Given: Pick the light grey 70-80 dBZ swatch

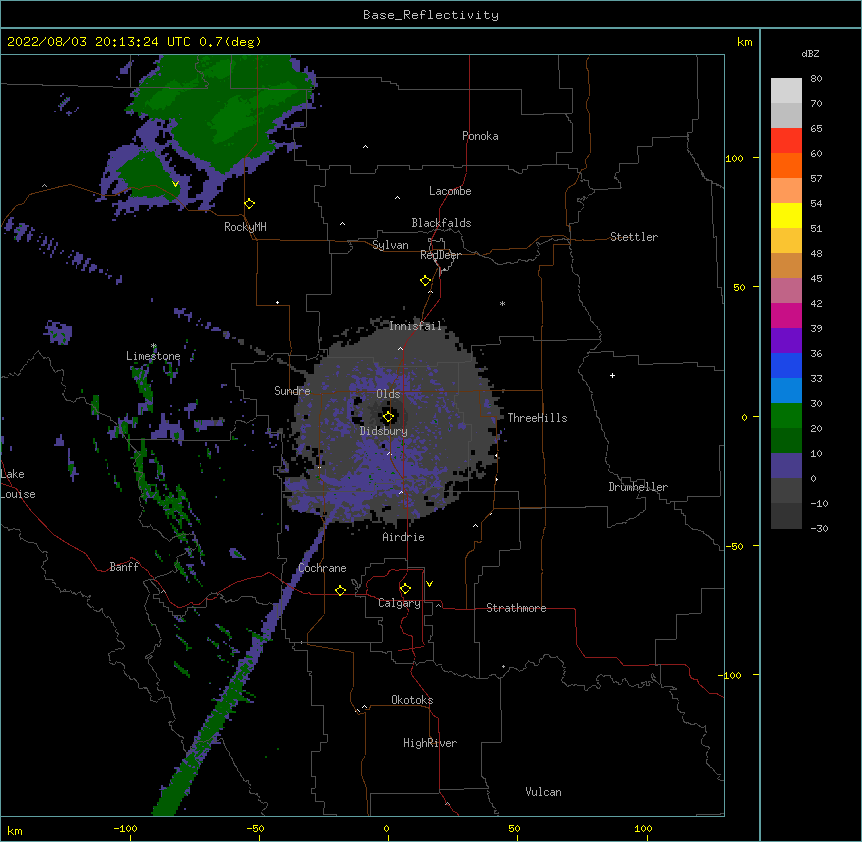Looking at the screenshot, I should [786, 91].
